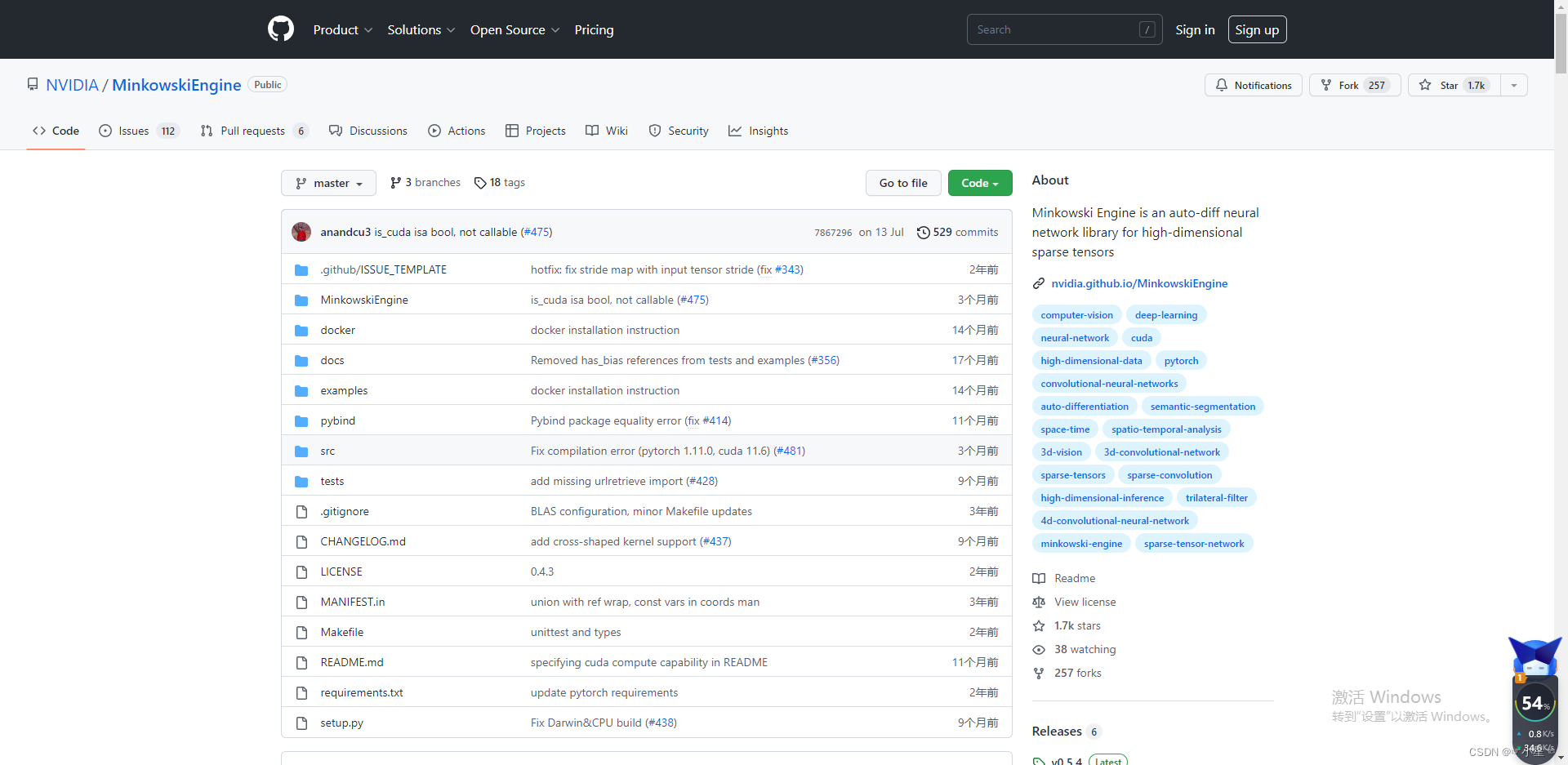
Task: Click the Notifications bell button
Action: (1253, 85)
